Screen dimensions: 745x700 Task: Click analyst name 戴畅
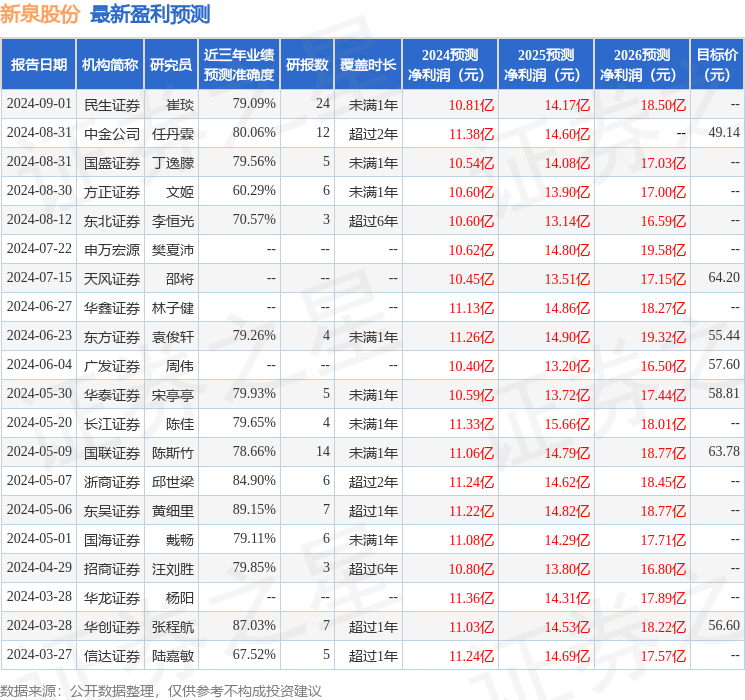click(180, 540)
